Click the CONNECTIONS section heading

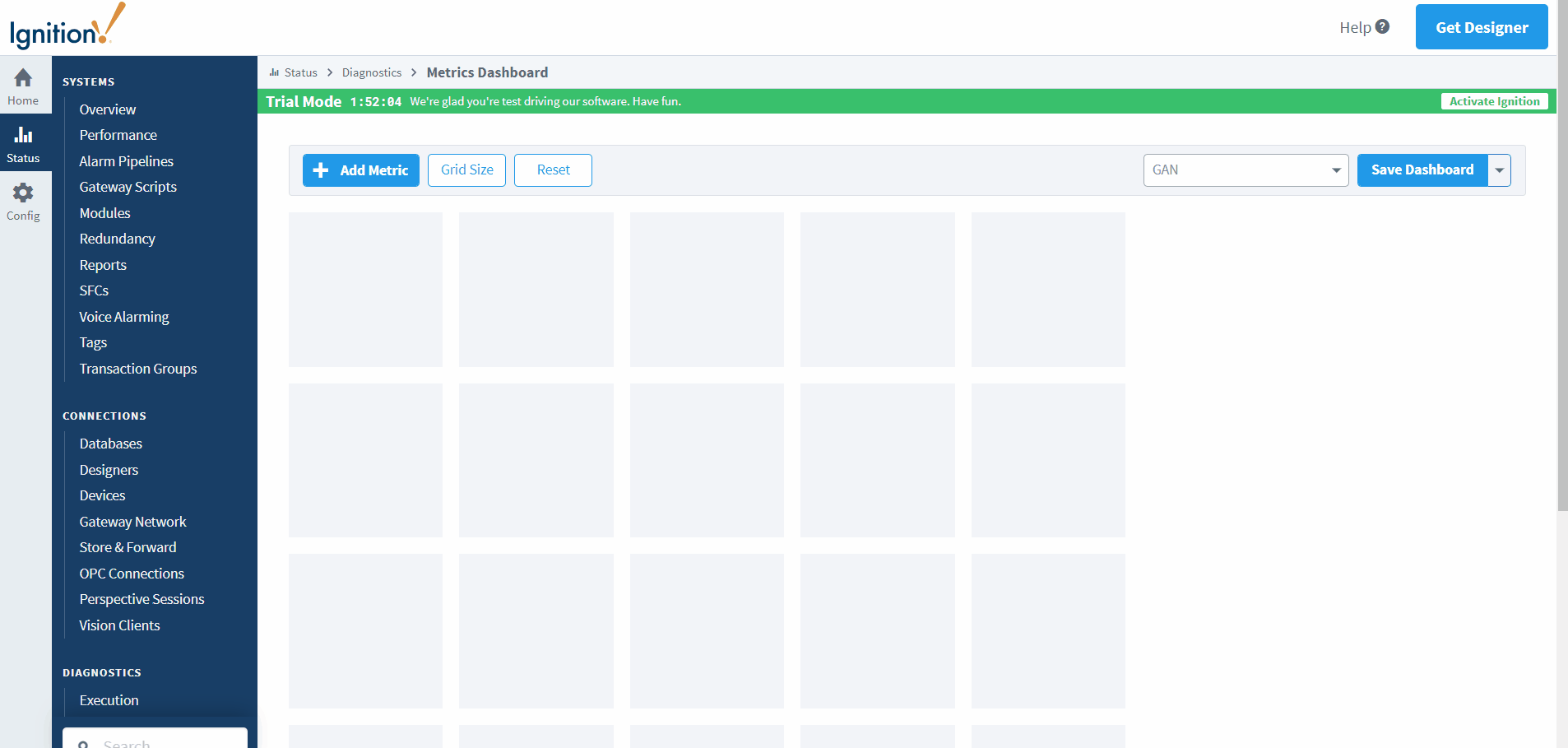click(x=104, y=416)
